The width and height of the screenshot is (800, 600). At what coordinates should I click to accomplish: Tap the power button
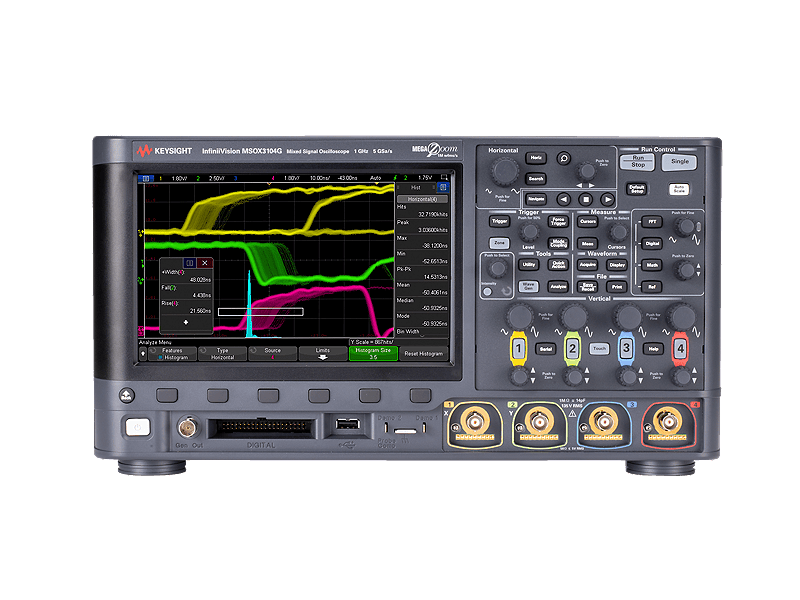pos(138,427)
